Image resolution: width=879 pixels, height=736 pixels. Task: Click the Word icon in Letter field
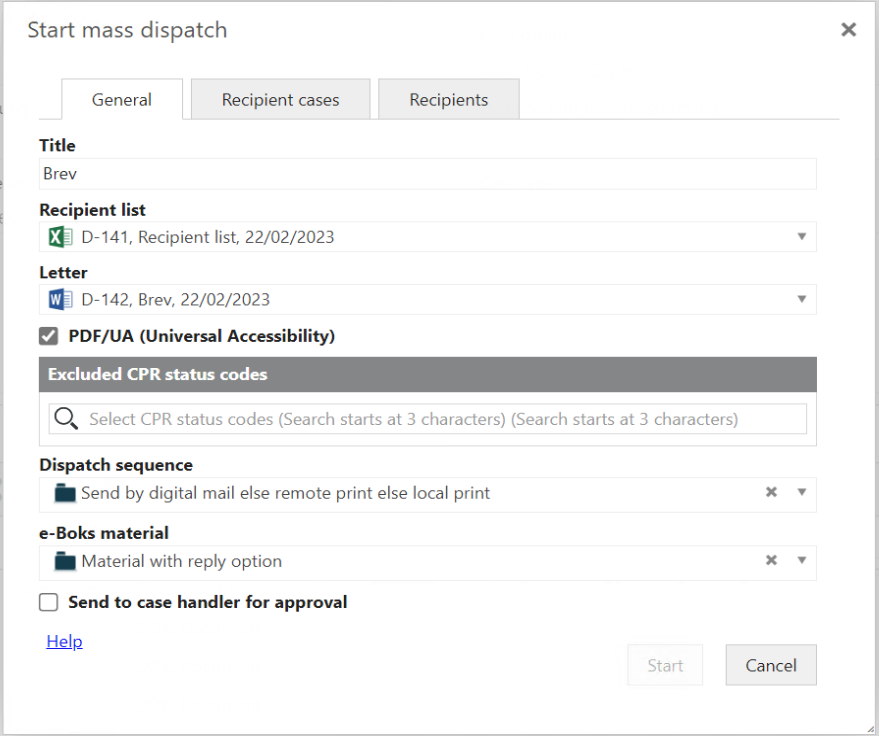pyautogui.click(x=60, y=299)
